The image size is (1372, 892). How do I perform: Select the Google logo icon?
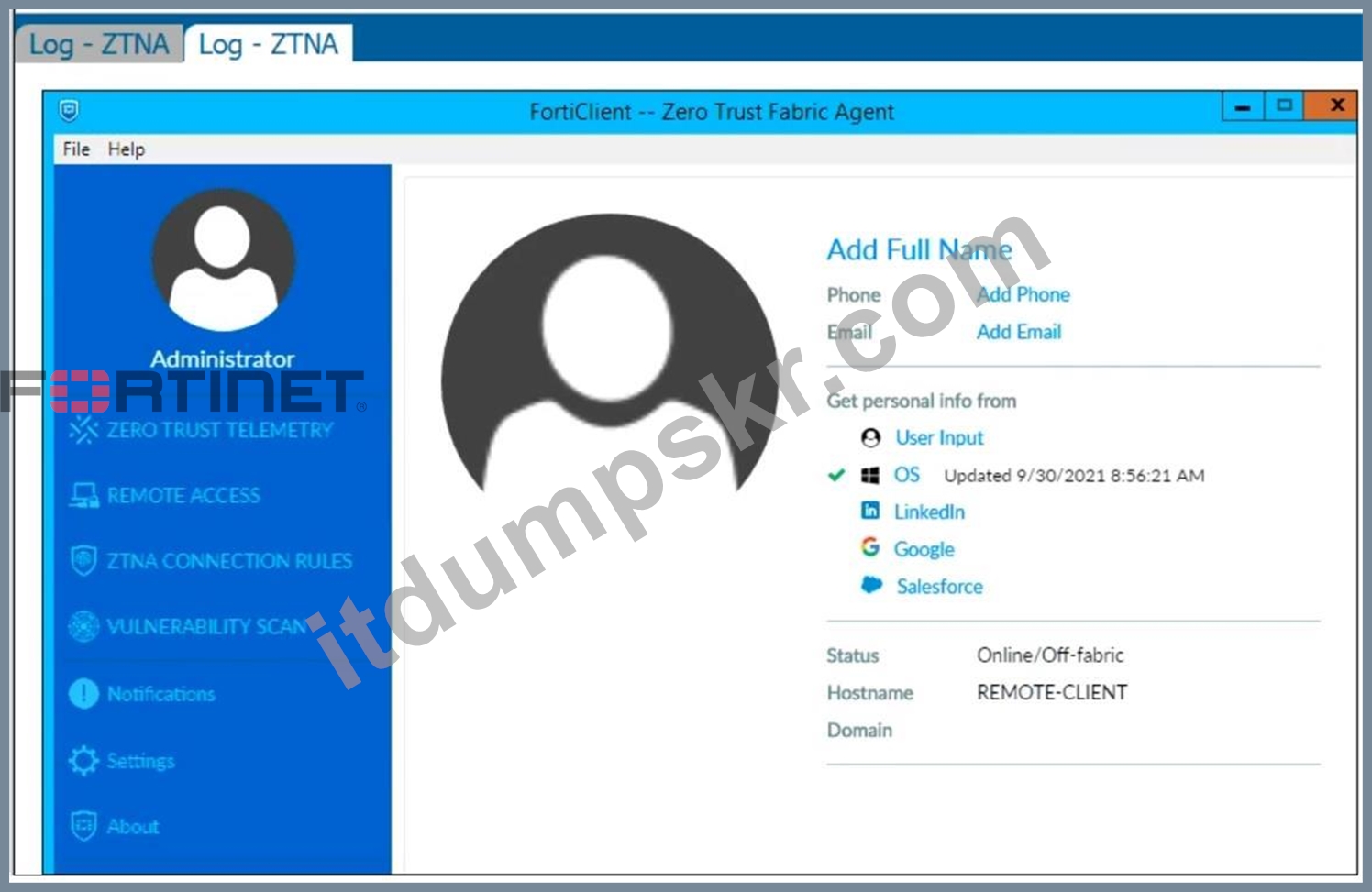pyautogui.click(x=870, y=547)
